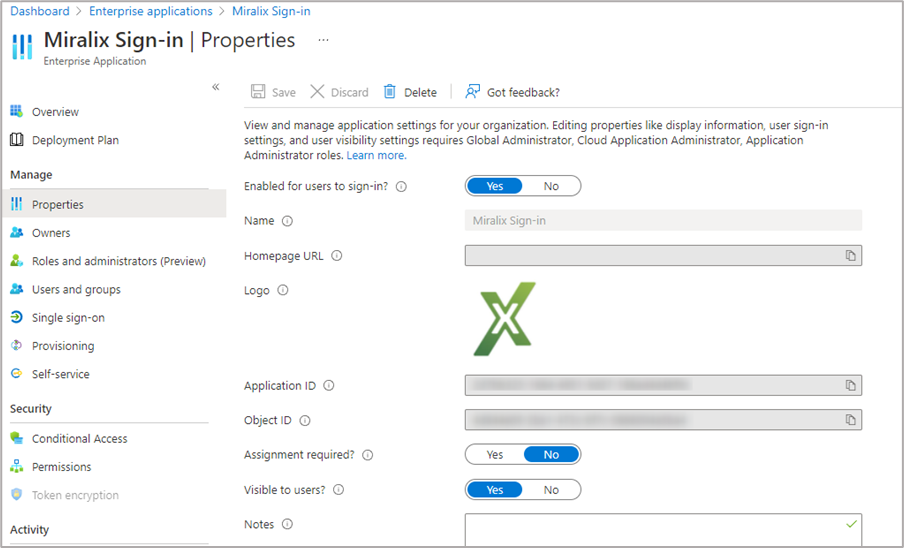
Task: Click the Delete trash can icon
Action: click(x=390, y=92)
